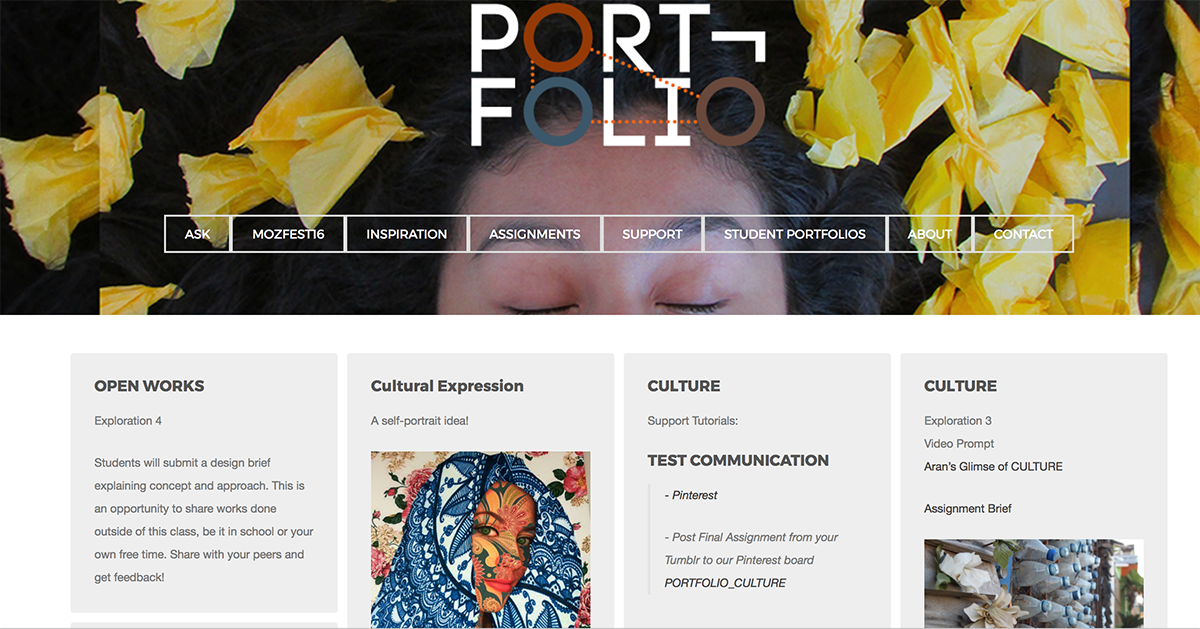Click the TEST COMMUNICATION heading
This screenshot has height=629, width=1200.
pyautogui.click(x=738, y=461)
